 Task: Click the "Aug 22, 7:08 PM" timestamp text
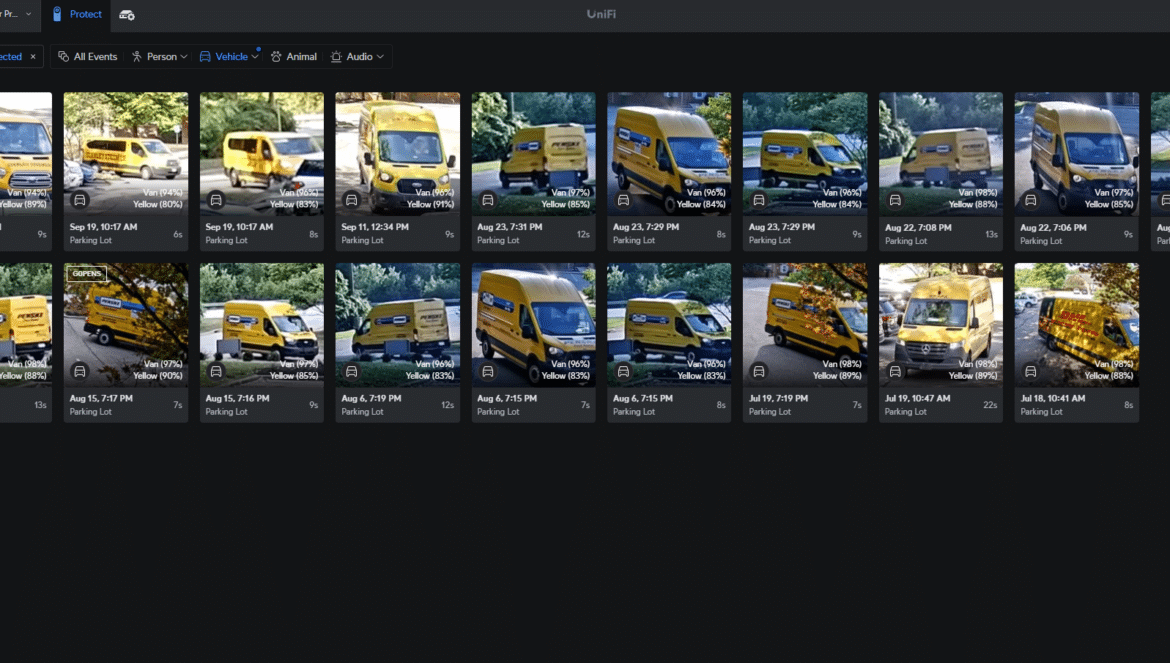coord(918,227)
